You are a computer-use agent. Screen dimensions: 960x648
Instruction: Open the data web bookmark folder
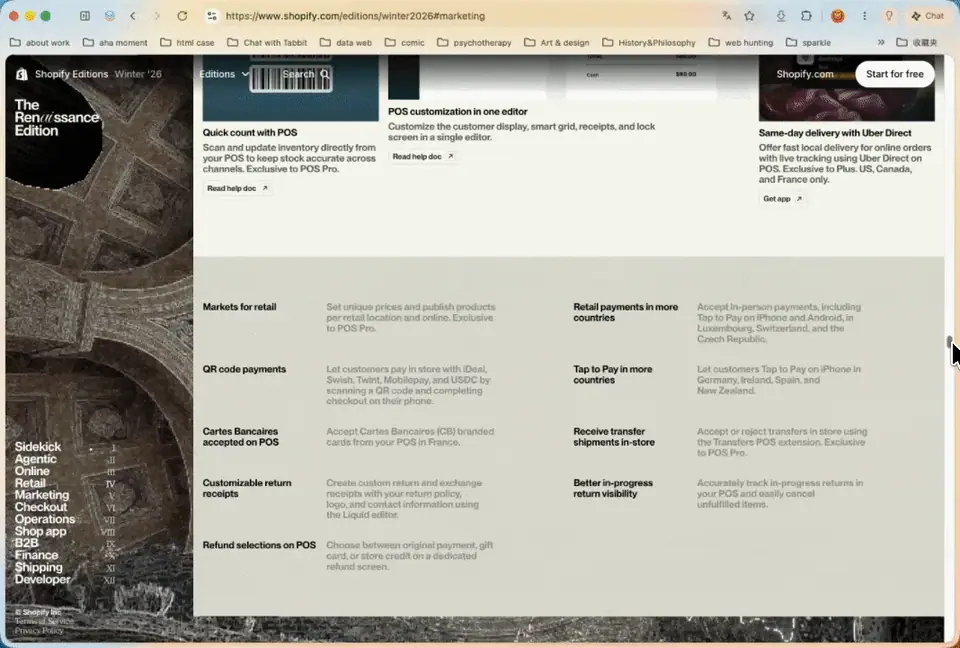tap(346, 42)
